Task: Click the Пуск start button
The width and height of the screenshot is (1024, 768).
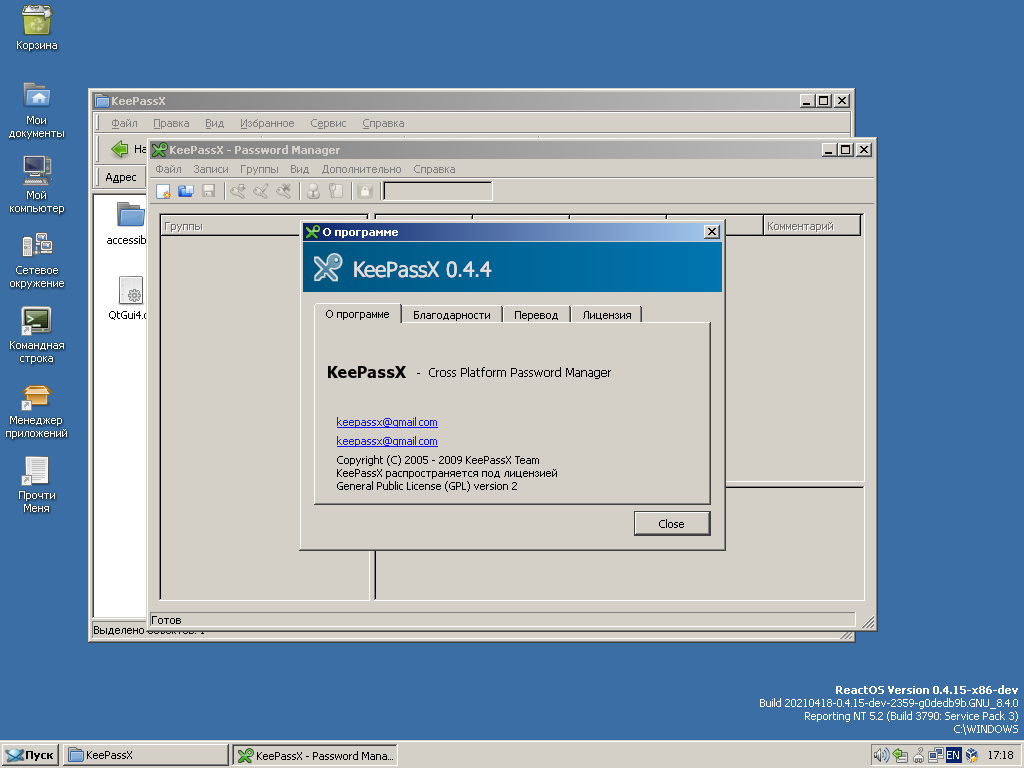Action: (31, 755)
